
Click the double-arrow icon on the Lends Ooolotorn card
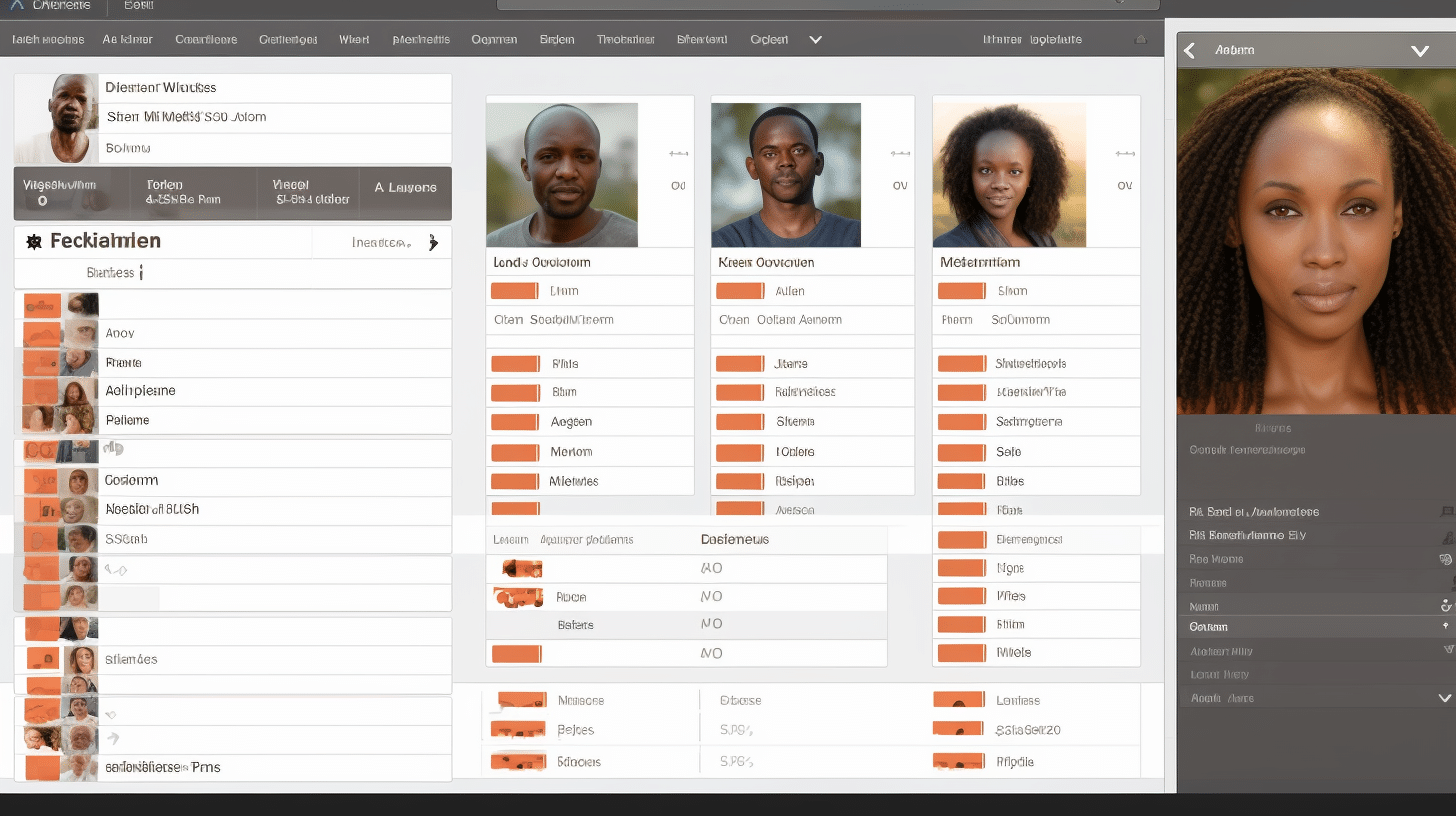tap(678, 154)
